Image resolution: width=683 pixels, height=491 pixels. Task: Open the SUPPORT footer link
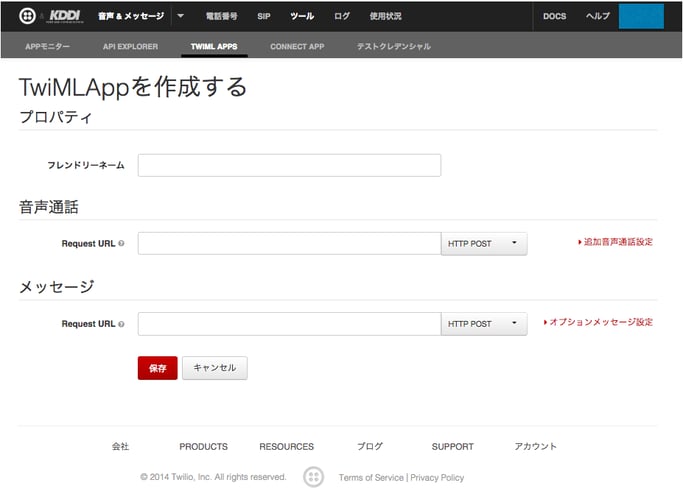[x=453, y=447]
